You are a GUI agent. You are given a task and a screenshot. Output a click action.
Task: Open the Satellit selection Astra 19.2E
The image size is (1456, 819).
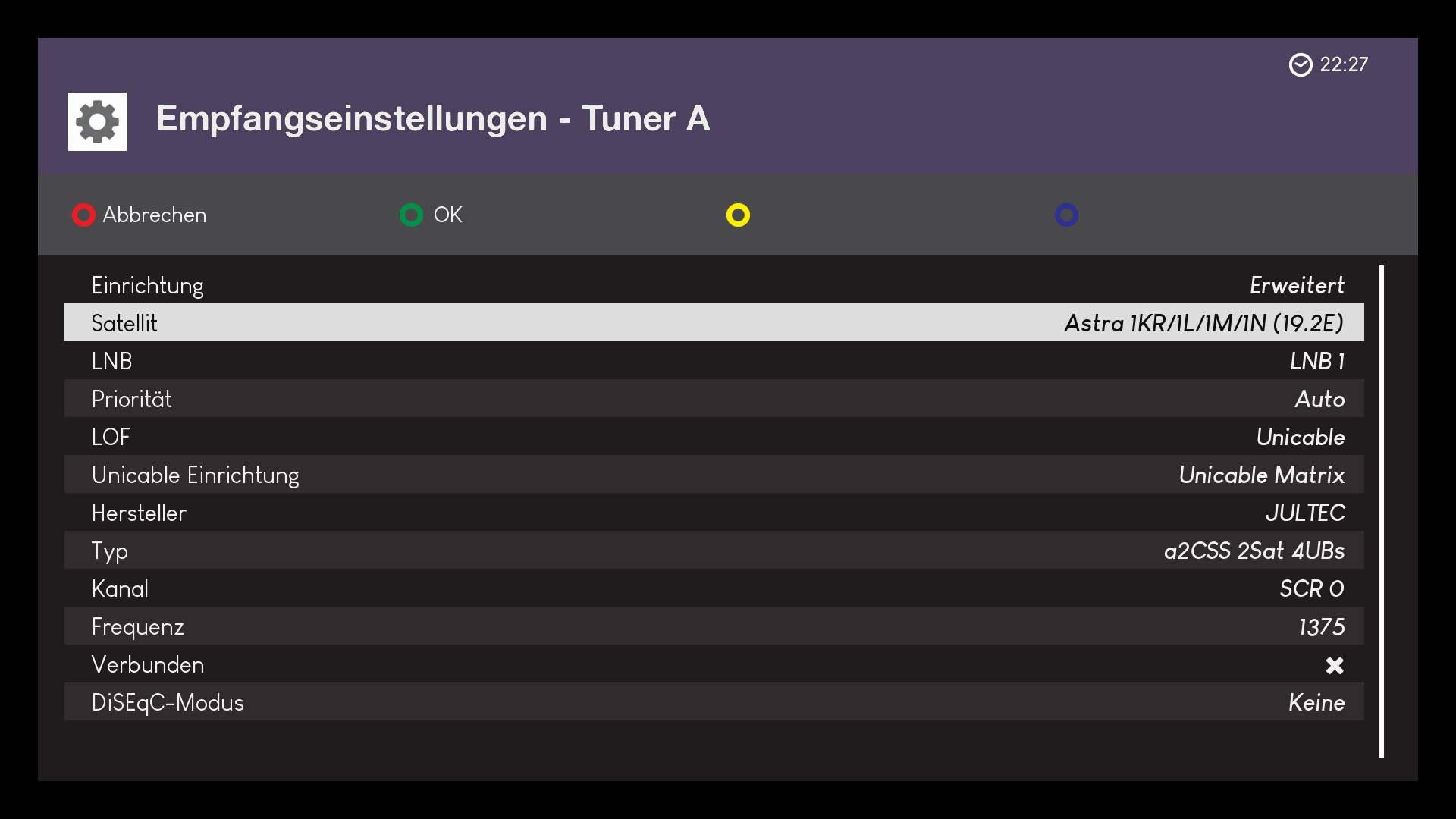1203,324
